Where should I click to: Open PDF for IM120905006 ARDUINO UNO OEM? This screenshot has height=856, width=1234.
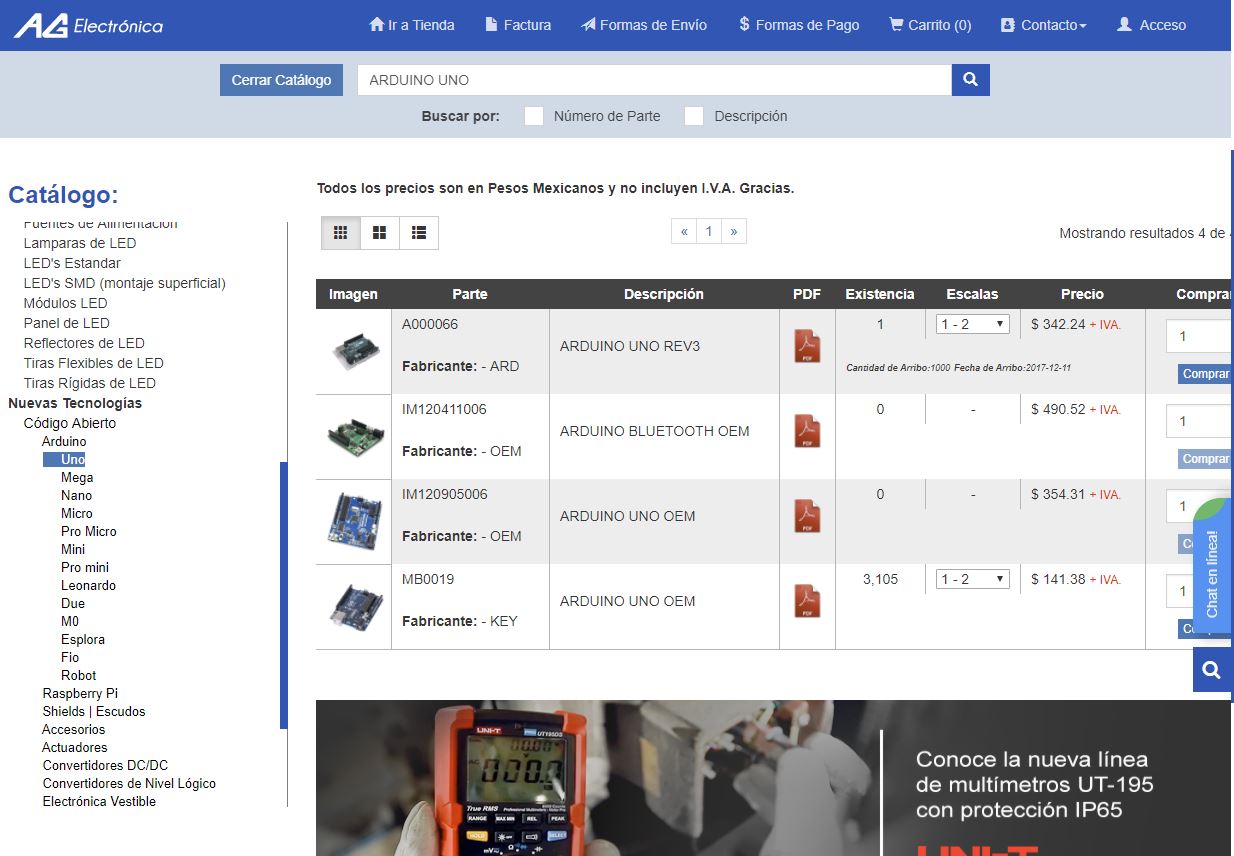807,516
